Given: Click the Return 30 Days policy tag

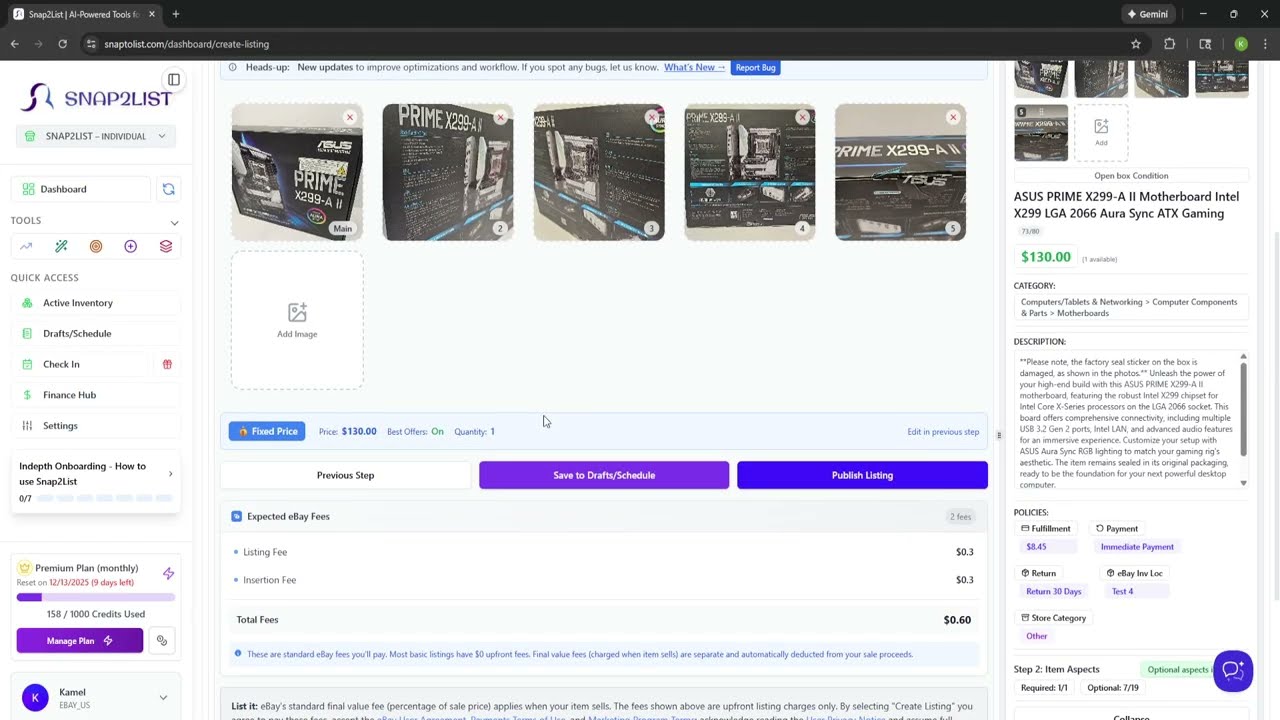Looking at the screenshot, I should point(1054,591).
